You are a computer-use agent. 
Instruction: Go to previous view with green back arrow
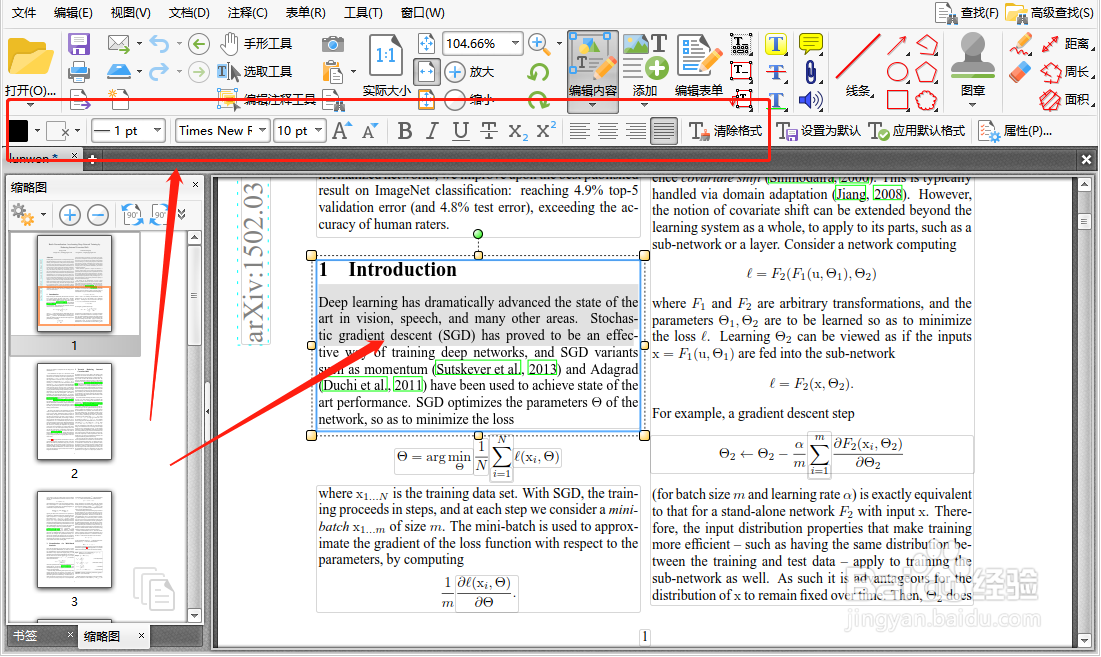tap(199, 44)
